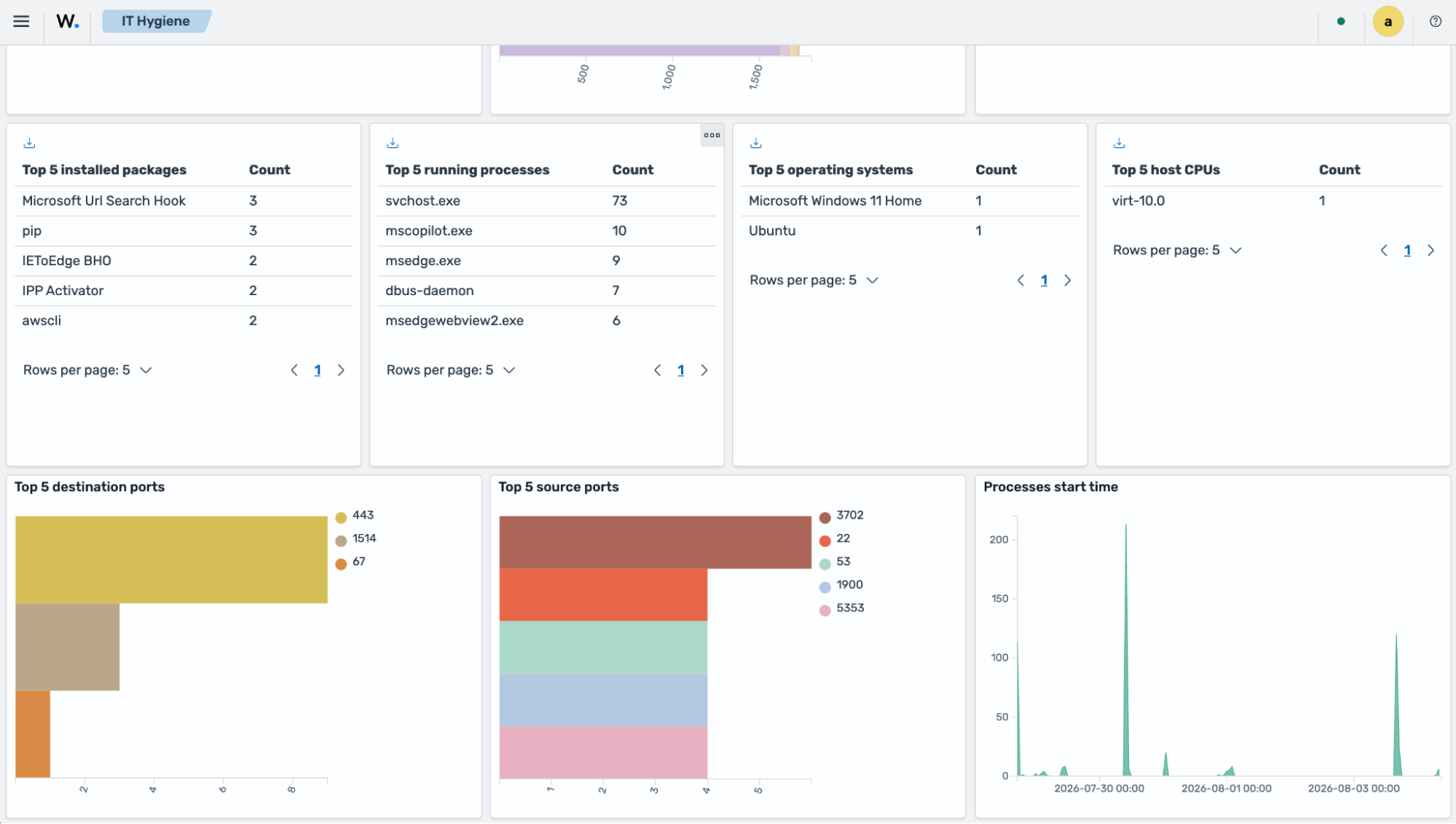Click the pip package row

click(183, 231)
